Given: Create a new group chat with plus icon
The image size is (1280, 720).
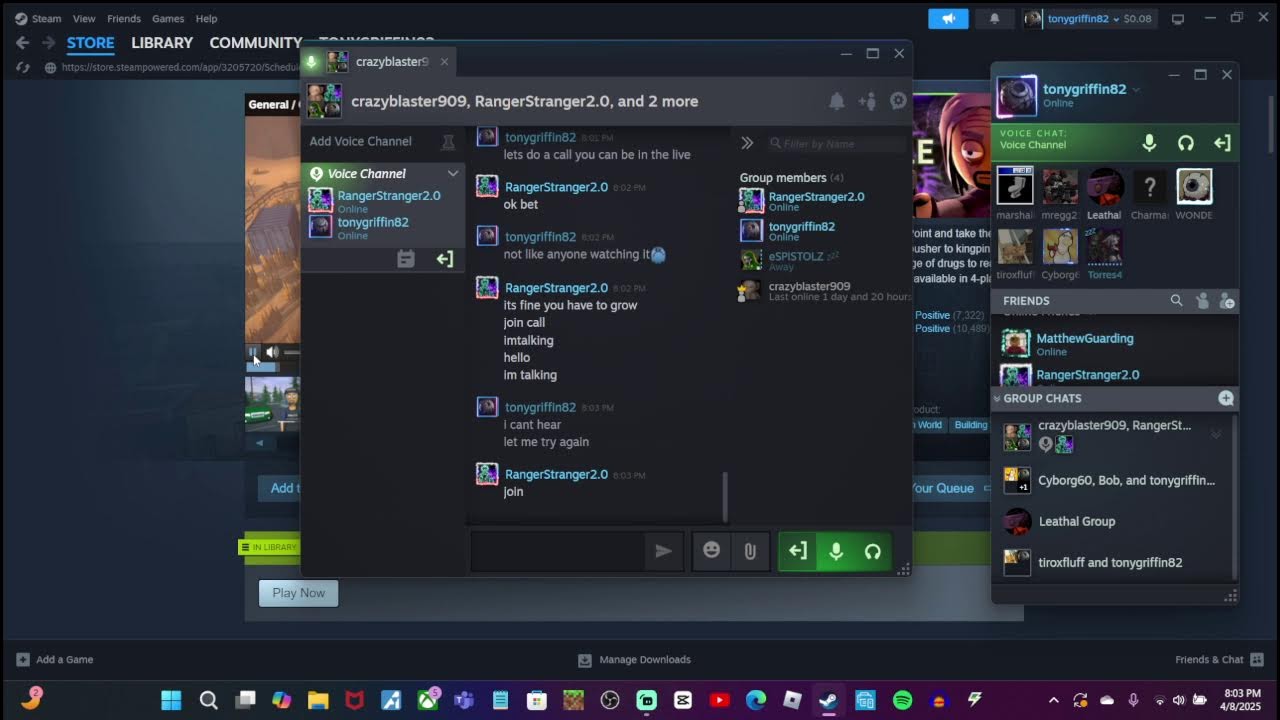Looking at the screenshot, I should click(1226, 398).
